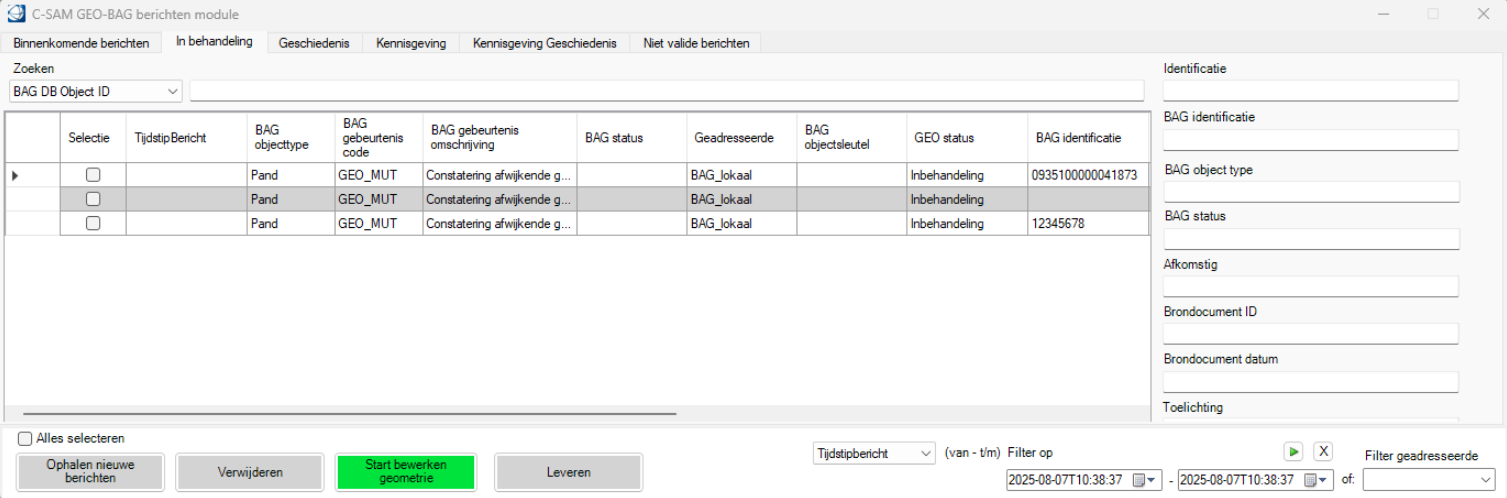Viewport: 1507px width, 498px height.
Task: Click GEO_MUT cell in highlighted grey row
Action: pos(379,199)
